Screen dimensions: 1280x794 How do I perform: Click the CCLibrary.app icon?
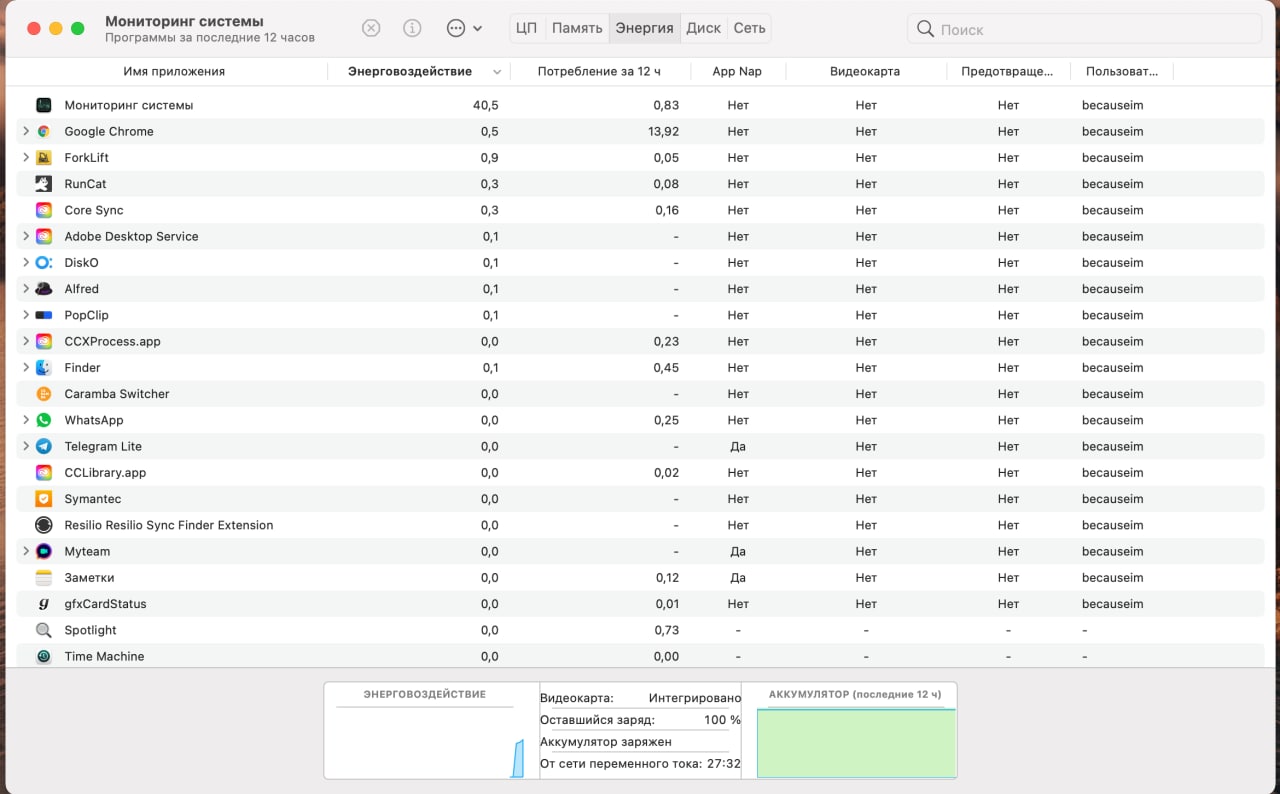[43, 473]
